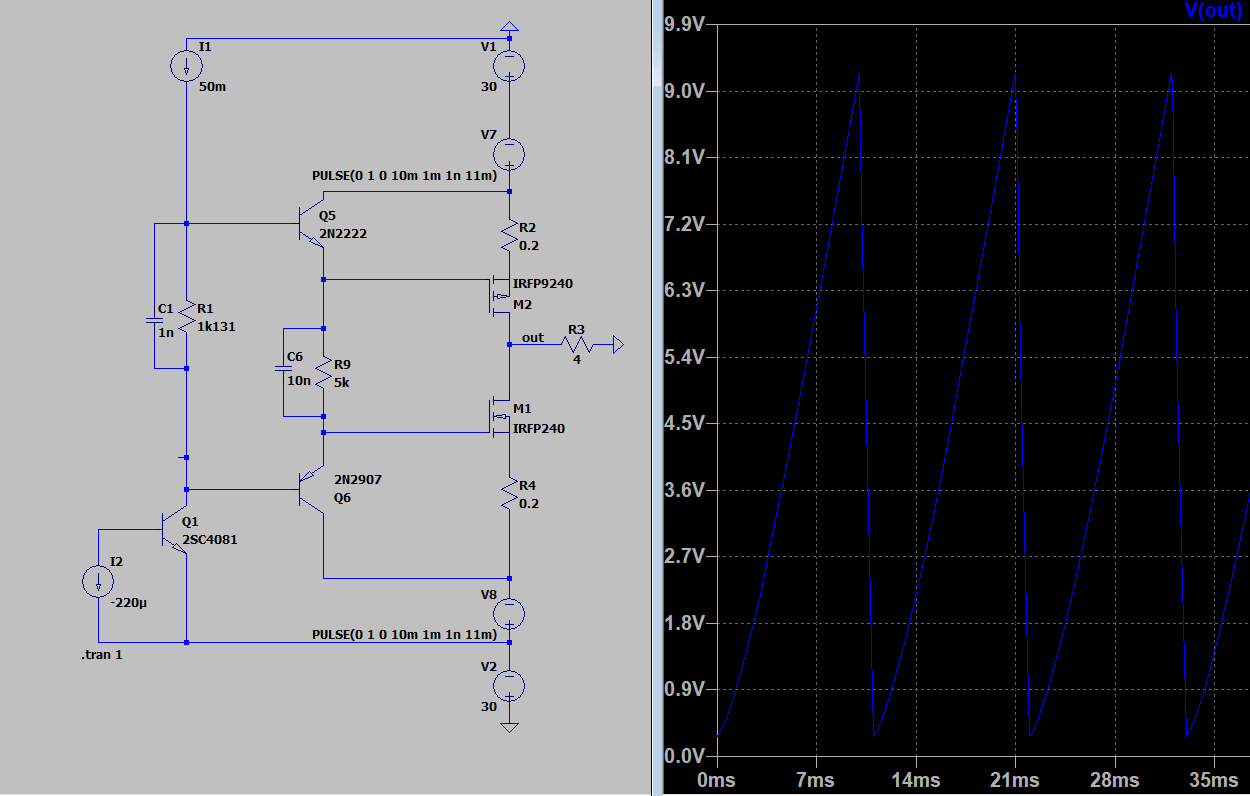The image size is (1250, 796).
Task: Click the '30' value beside V1
Action: (489, 87)
